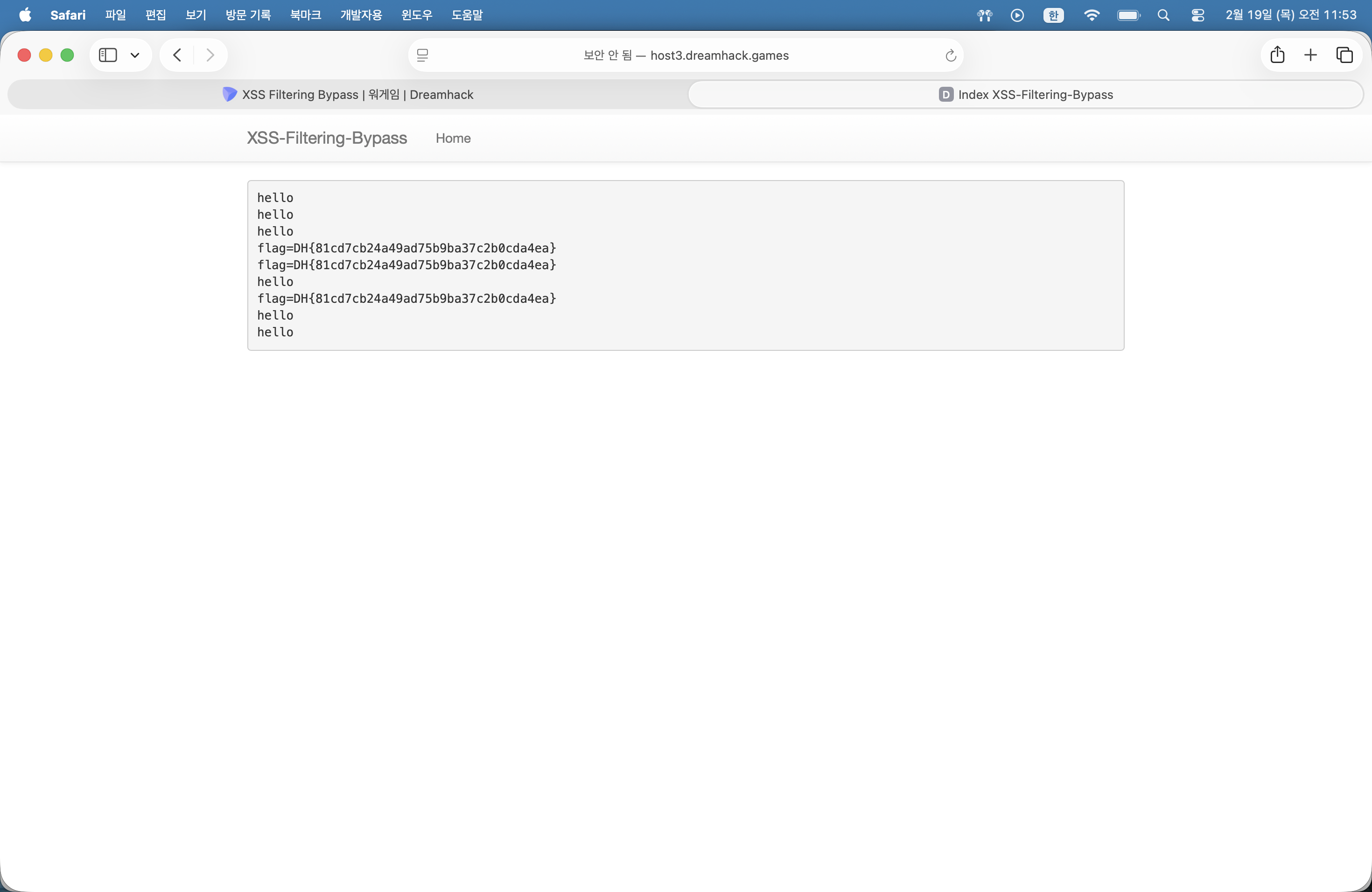Toggle Korean input source in menu bar
Screen dimensions: 1372x892
[1053, 15]
